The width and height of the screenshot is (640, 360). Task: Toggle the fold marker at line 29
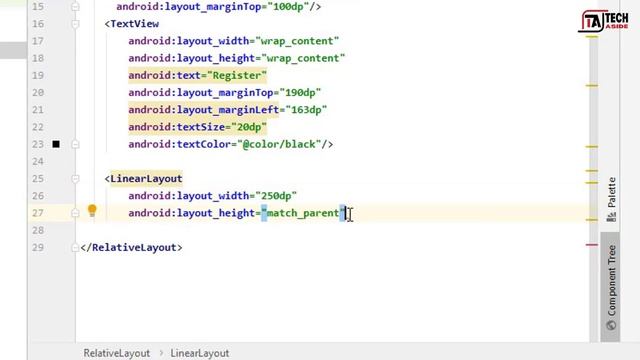[75, 247]
